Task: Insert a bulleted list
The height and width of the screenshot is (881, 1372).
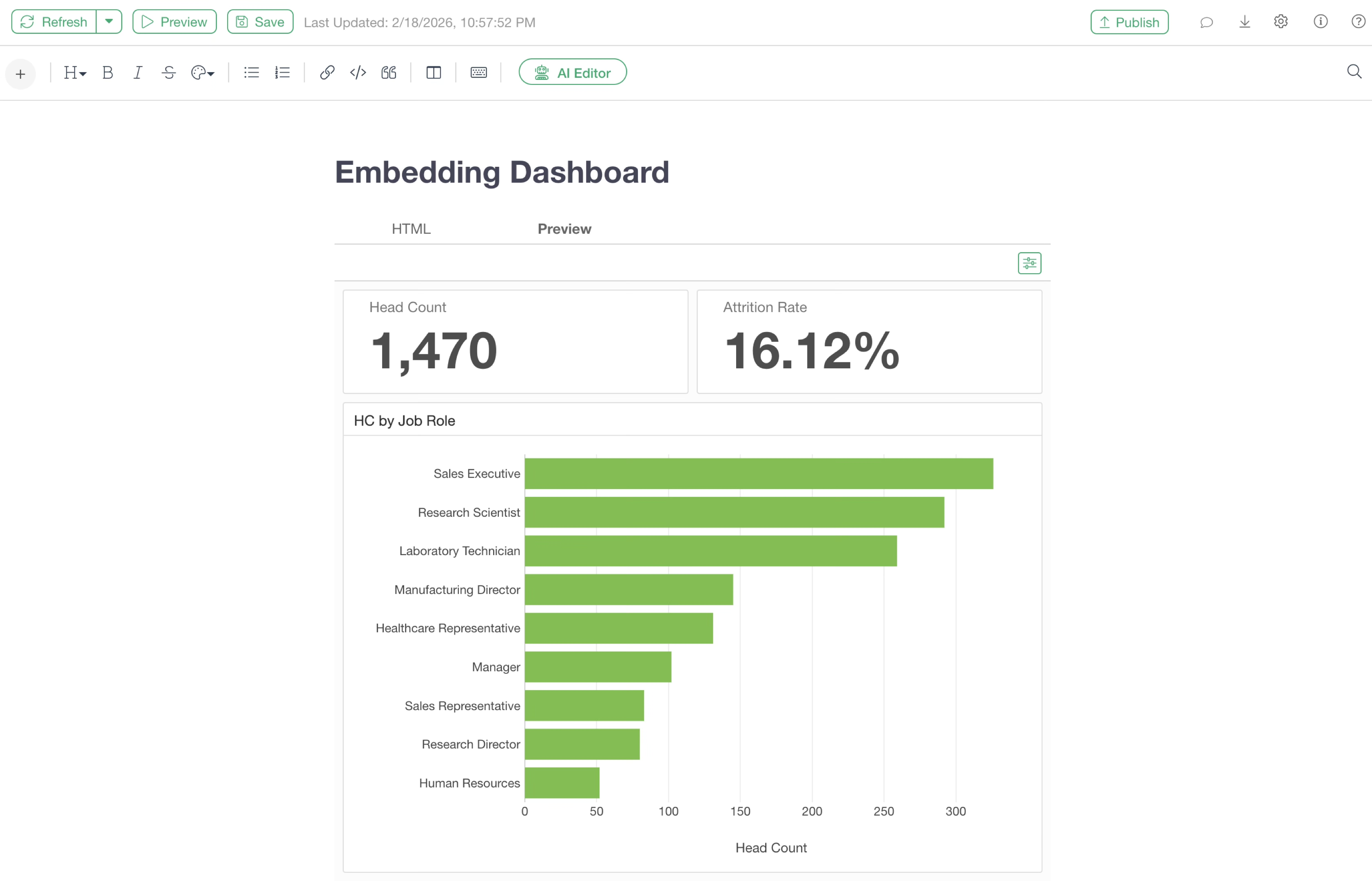Action: coord(251,73)
